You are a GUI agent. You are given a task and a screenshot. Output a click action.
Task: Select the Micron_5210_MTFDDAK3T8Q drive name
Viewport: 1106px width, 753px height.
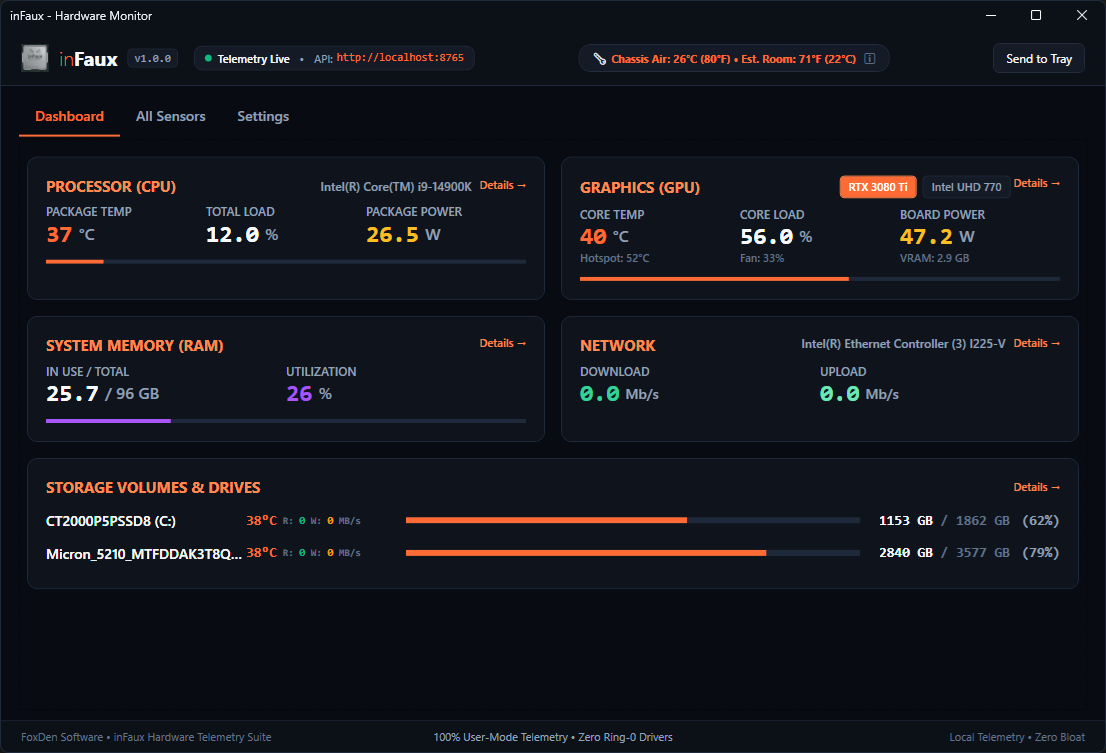(x=144, y=553)
